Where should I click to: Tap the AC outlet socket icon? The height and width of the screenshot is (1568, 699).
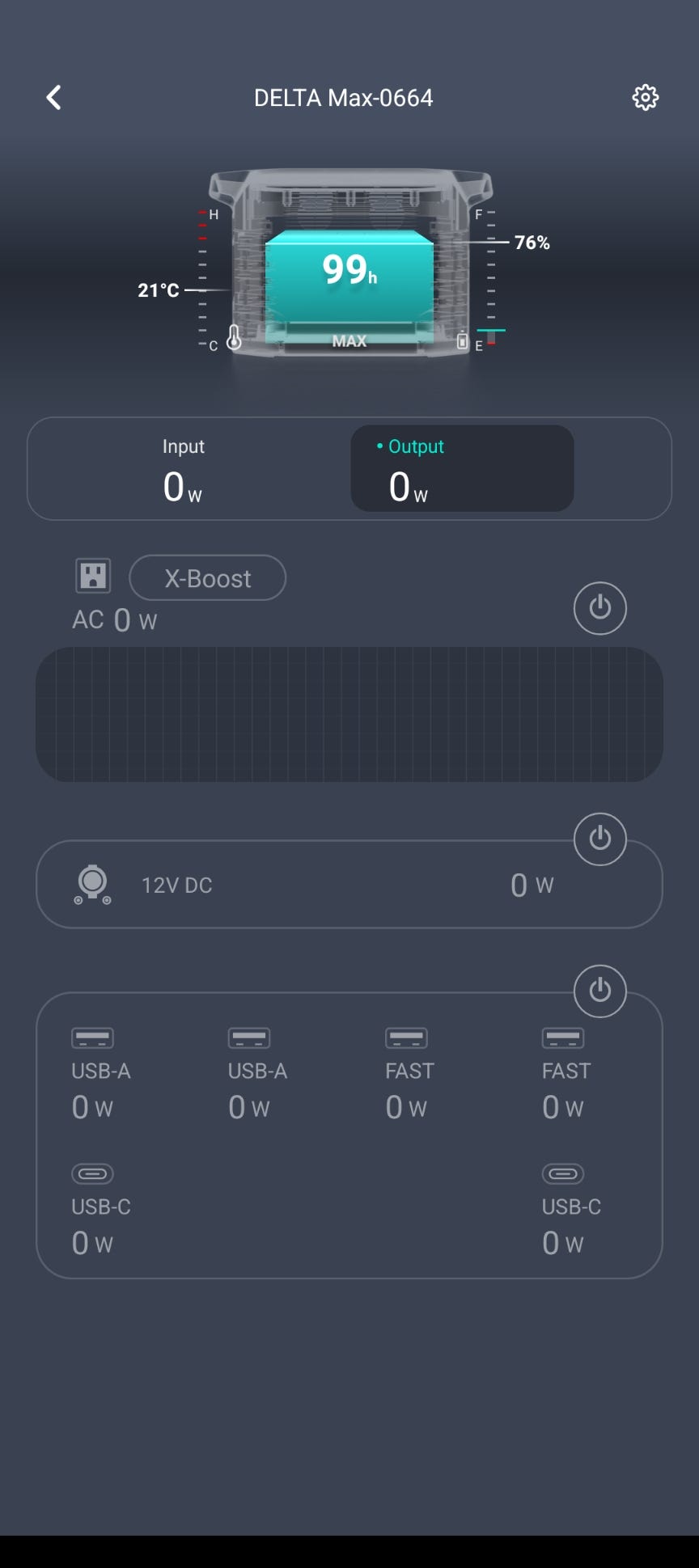click(93, 577)
